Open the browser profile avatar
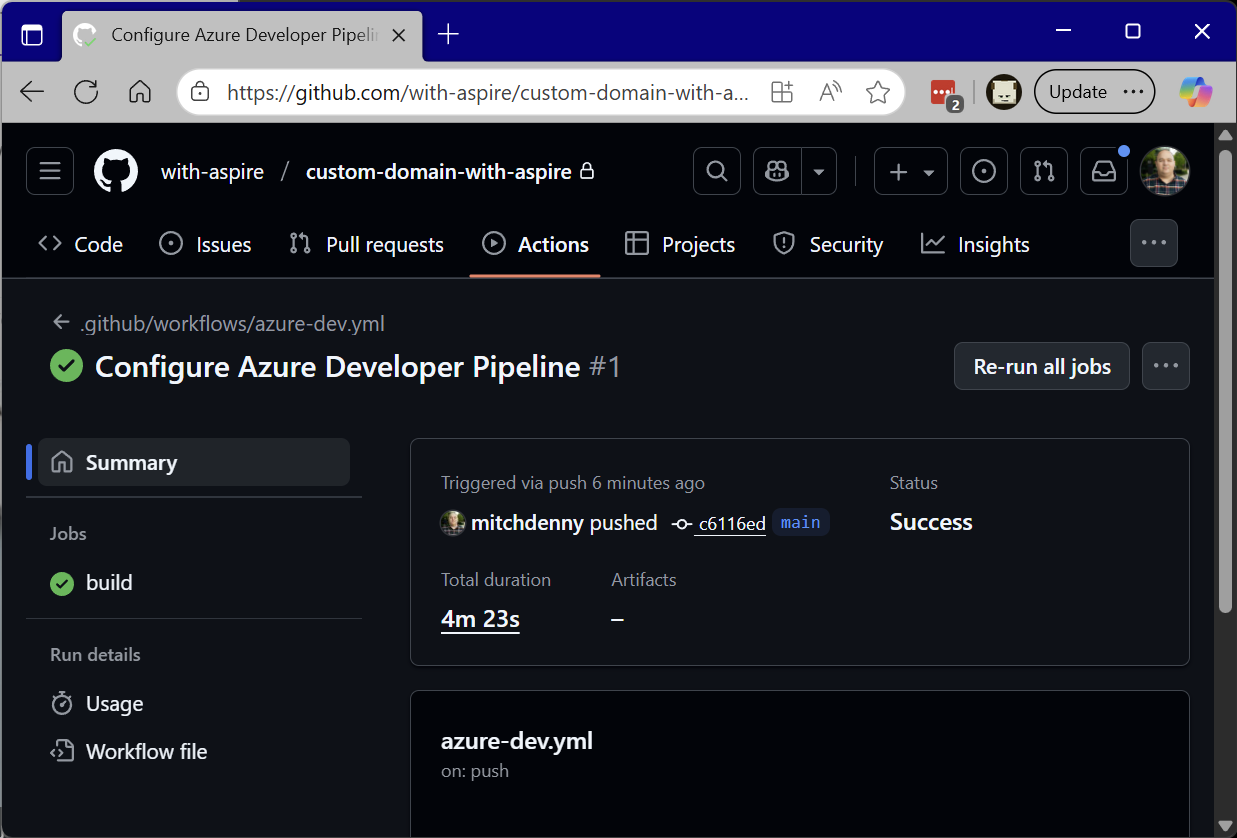The width and height of the screenshot is (1237, 838). [1003, 92]
